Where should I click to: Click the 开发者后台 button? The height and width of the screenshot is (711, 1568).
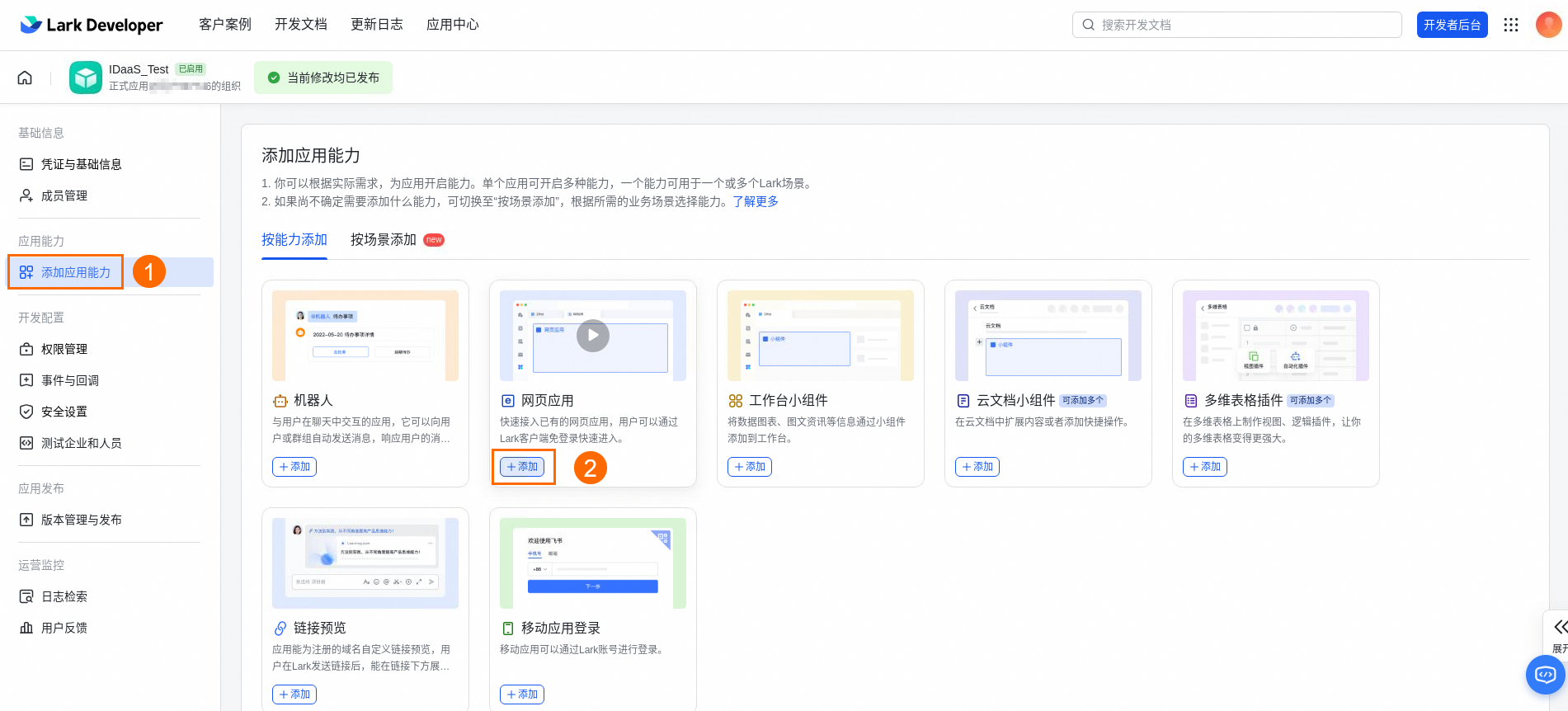pos(1453,25)
